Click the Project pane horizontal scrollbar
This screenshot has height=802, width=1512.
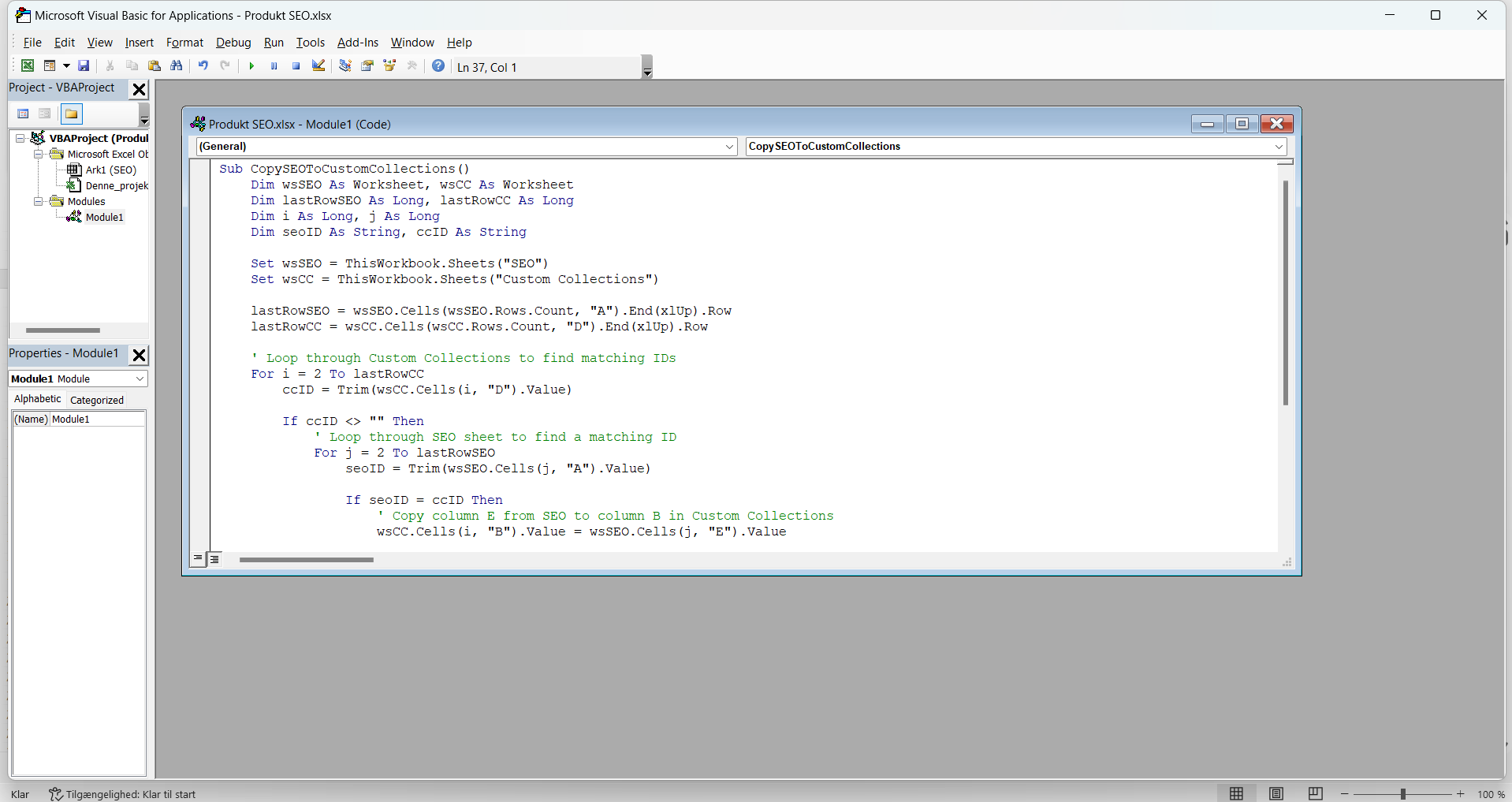[63, 330]
